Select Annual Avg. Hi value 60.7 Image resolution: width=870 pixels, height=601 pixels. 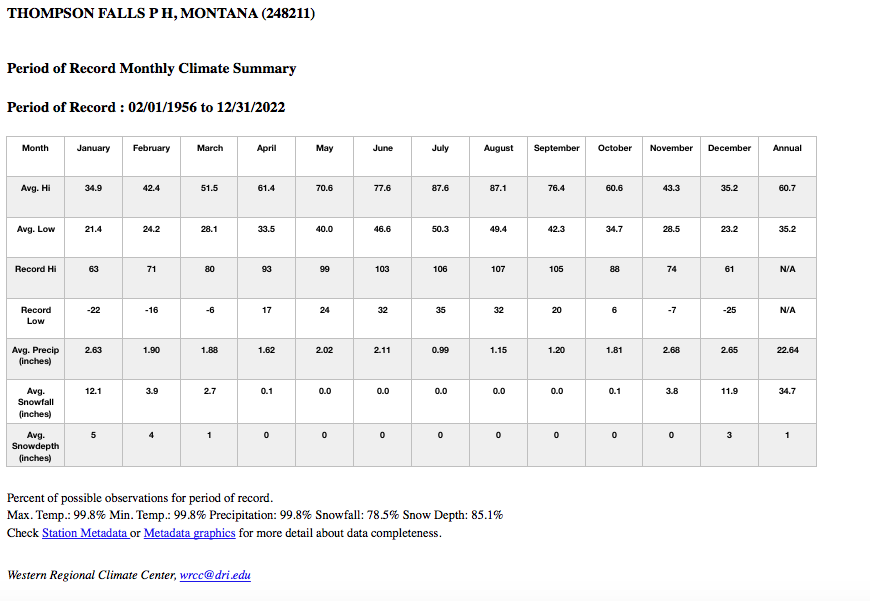pos(787,188)
